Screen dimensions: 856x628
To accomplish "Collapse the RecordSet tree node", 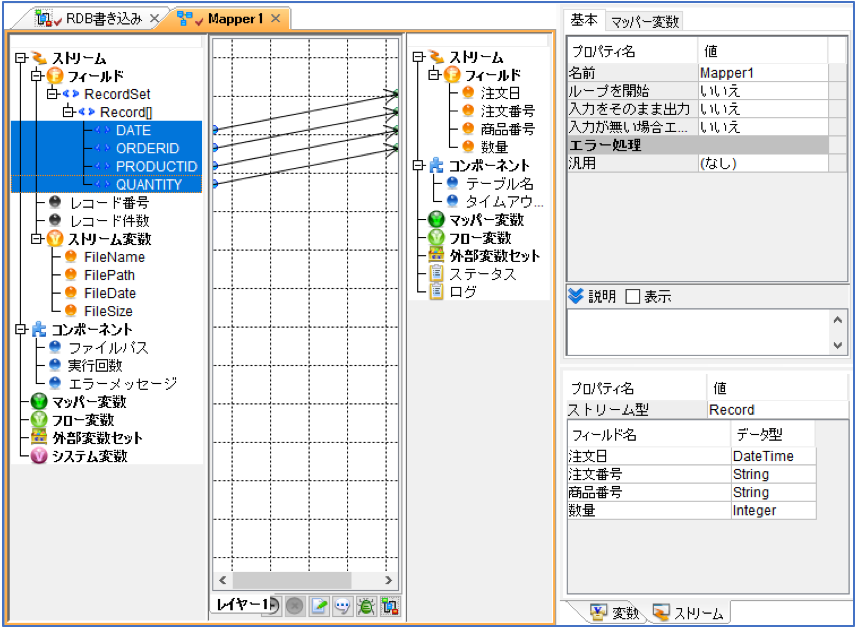I will coord(52,93).
